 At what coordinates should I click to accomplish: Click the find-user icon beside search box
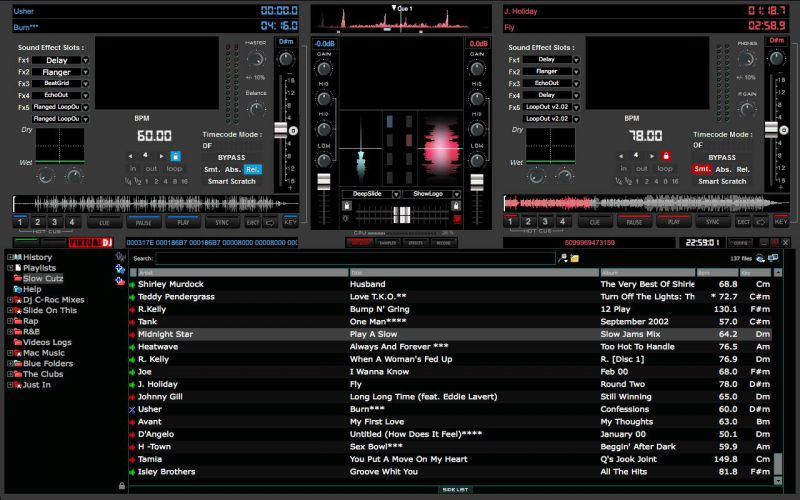(563, 258)
